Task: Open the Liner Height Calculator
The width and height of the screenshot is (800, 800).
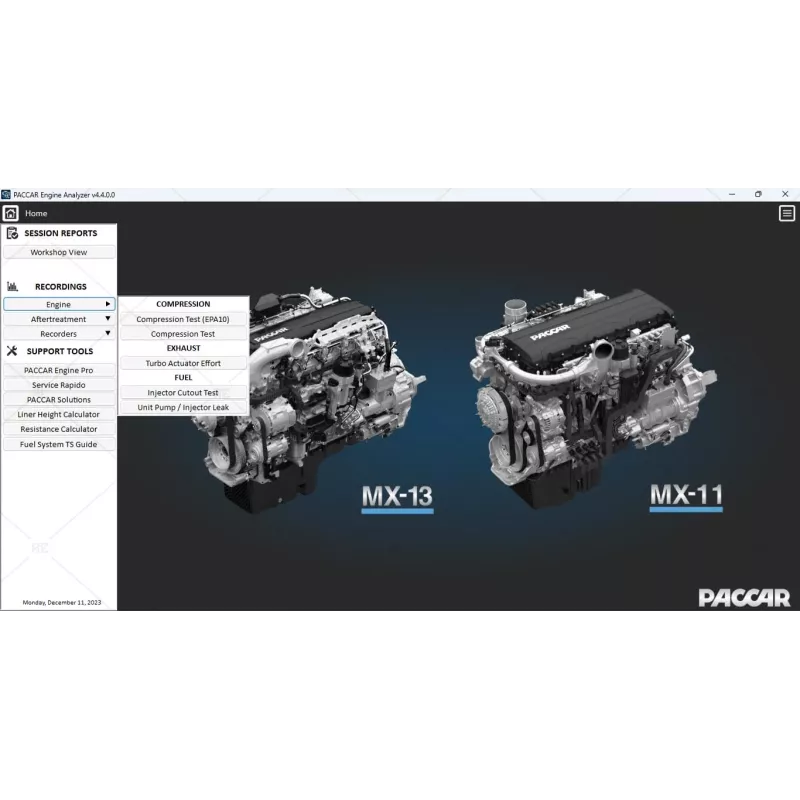Action: point(58,414)
